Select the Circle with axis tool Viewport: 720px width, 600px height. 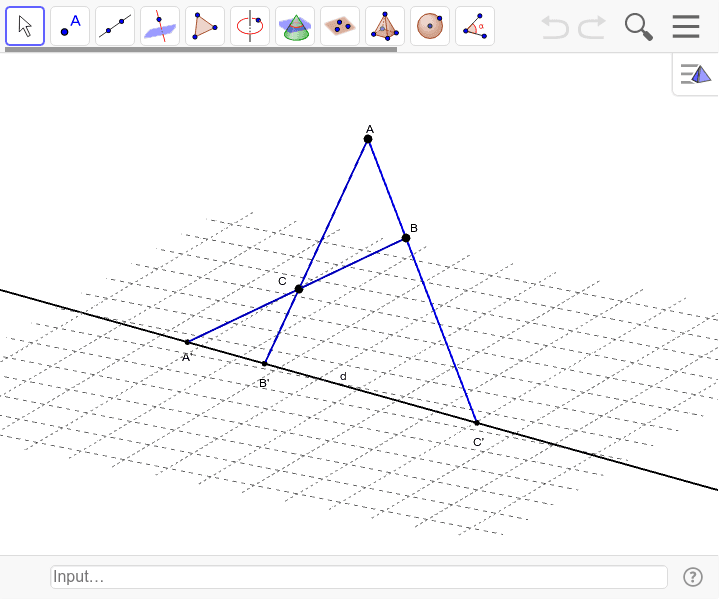[250, 26]
